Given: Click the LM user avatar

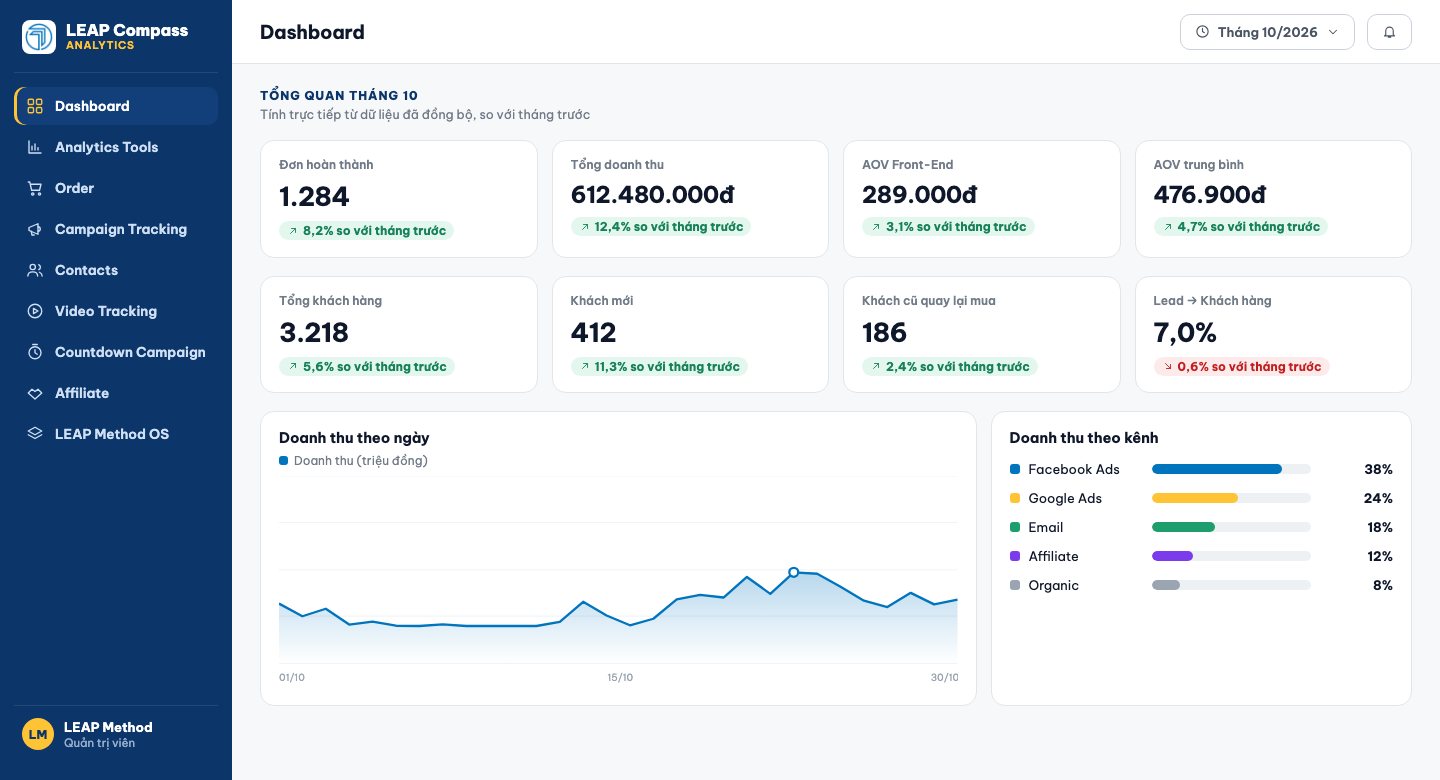Looking at the screenshot, I should (x=38, y=734).
